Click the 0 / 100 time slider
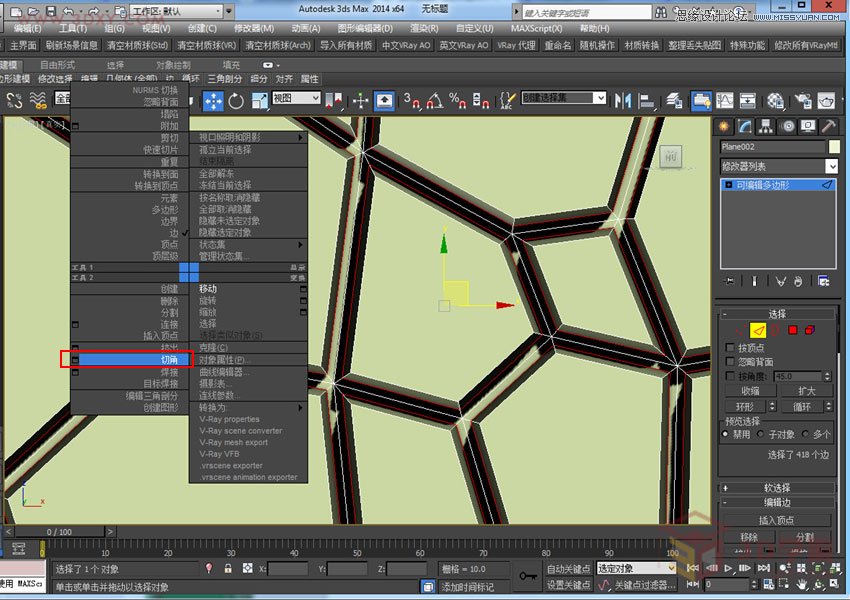850x600 pixels. pyautogui.click(x=59, y=532)
